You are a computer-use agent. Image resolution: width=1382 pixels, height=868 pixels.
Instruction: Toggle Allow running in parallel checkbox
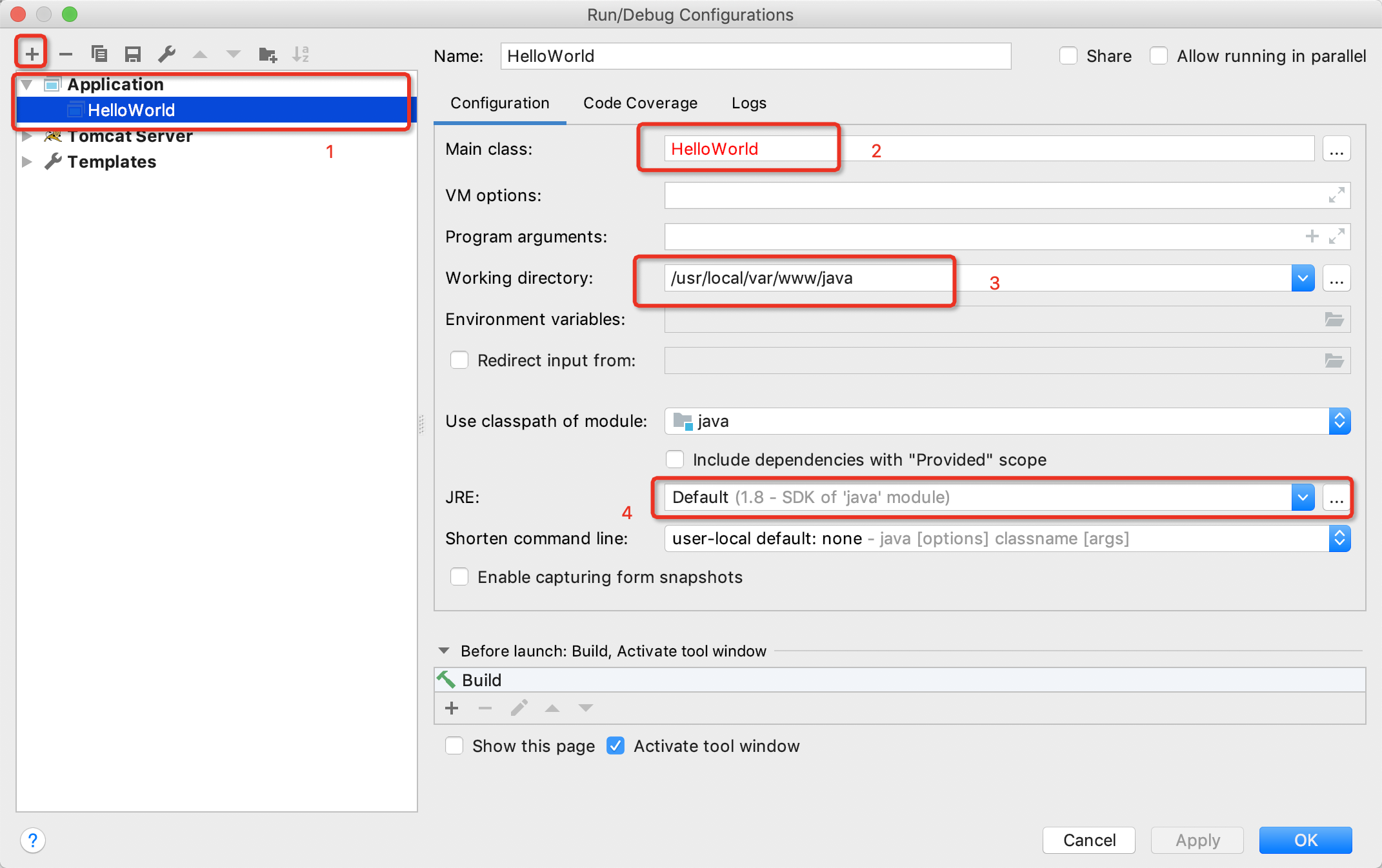1159,56
